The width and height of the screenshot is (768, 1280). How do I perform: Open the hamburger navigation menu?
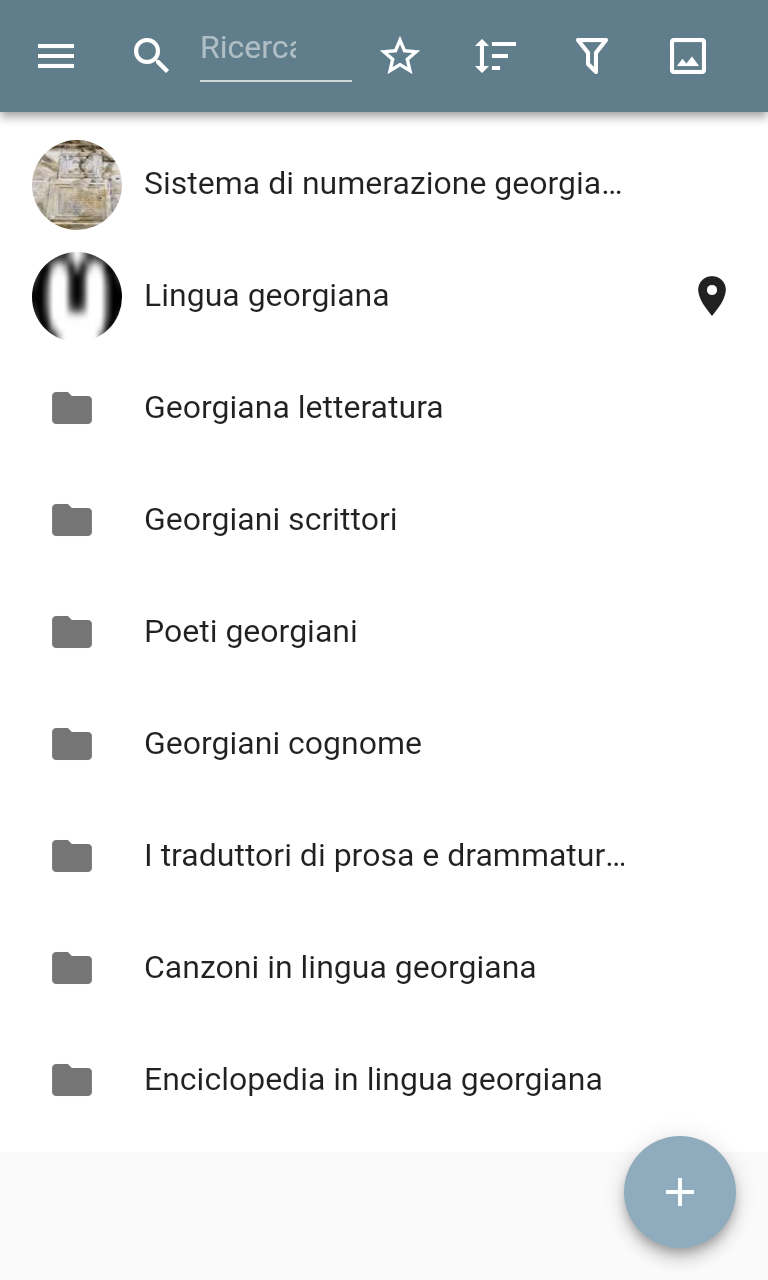(x=56, y=56)
